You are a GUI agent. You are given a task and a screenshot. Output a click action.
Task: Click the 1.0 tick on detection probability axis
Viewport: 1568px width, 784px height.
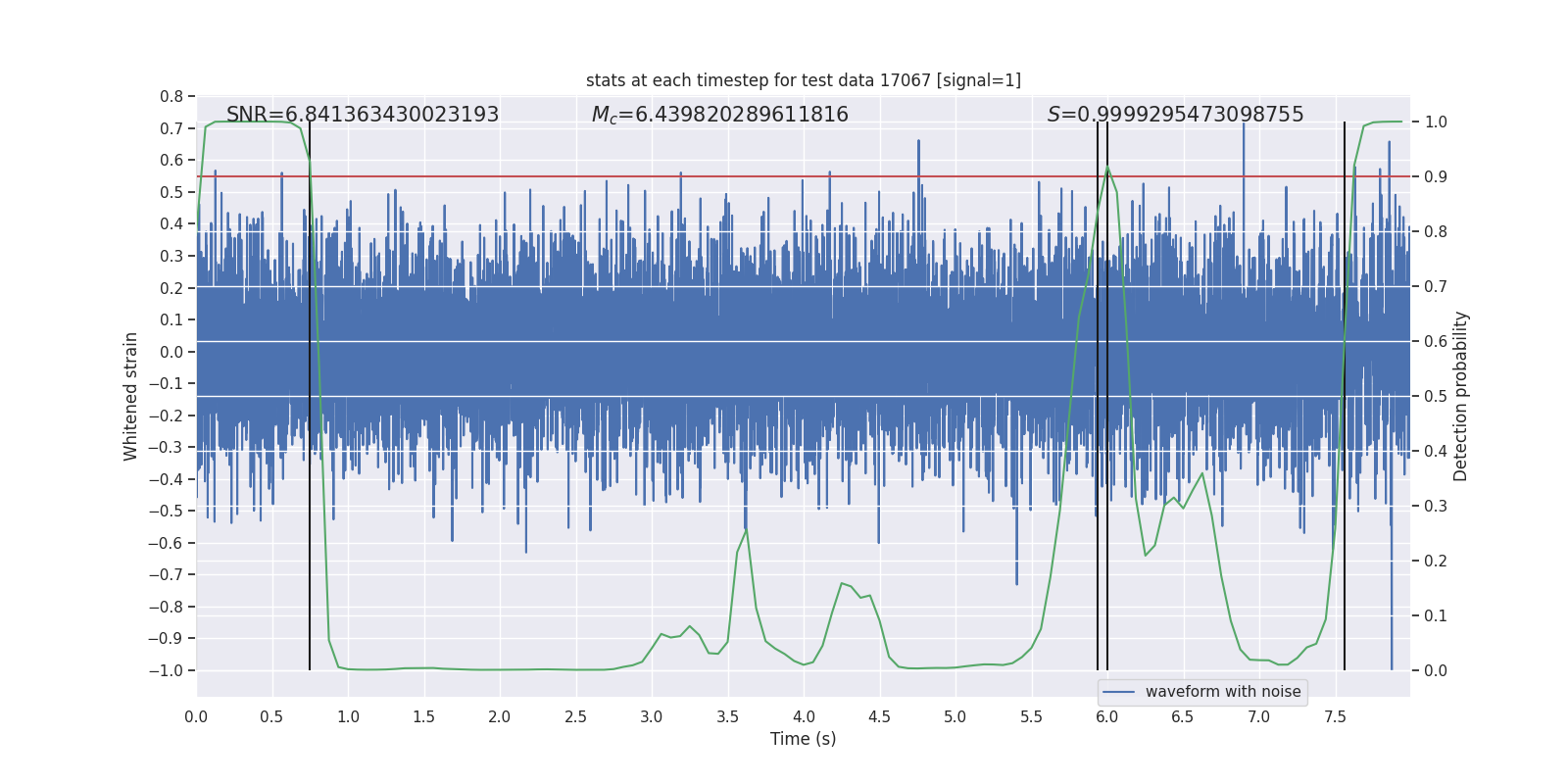click(x=1436, y=122)
